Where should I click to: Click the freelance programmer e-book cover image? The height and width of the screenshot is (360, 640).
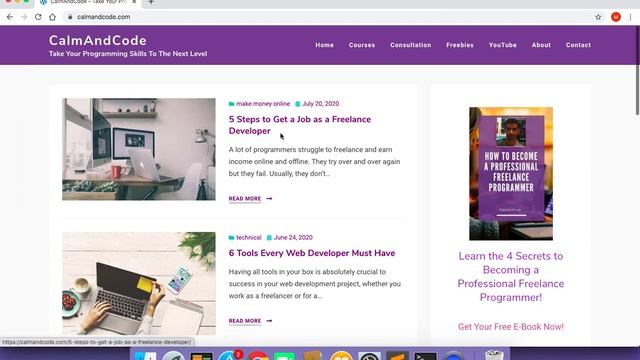click(511, 173)
